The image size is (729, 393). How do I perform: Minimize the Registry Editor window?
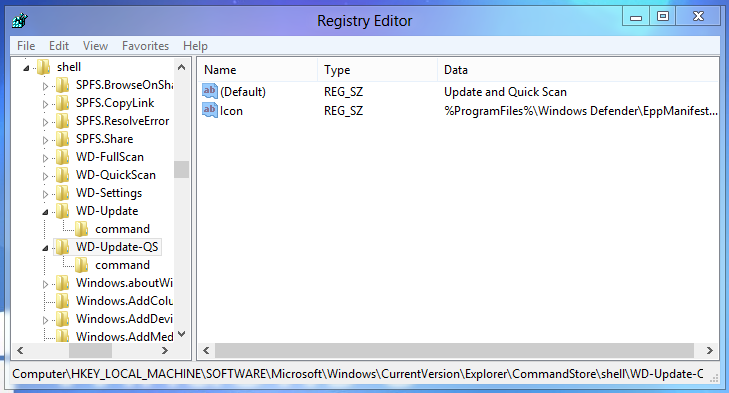[636, 17]
